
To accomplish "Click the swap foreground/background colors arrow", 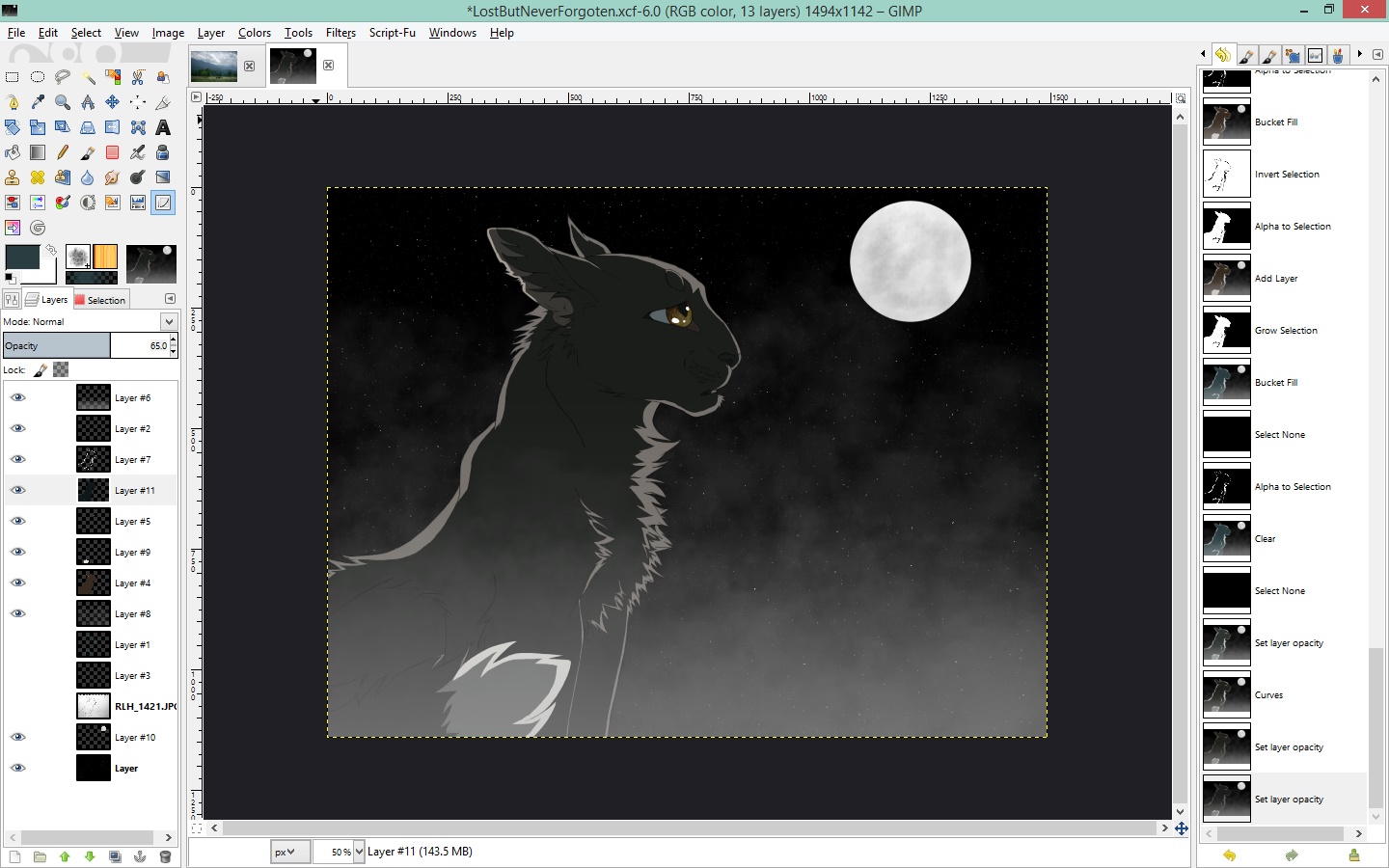I will point(51,249).
